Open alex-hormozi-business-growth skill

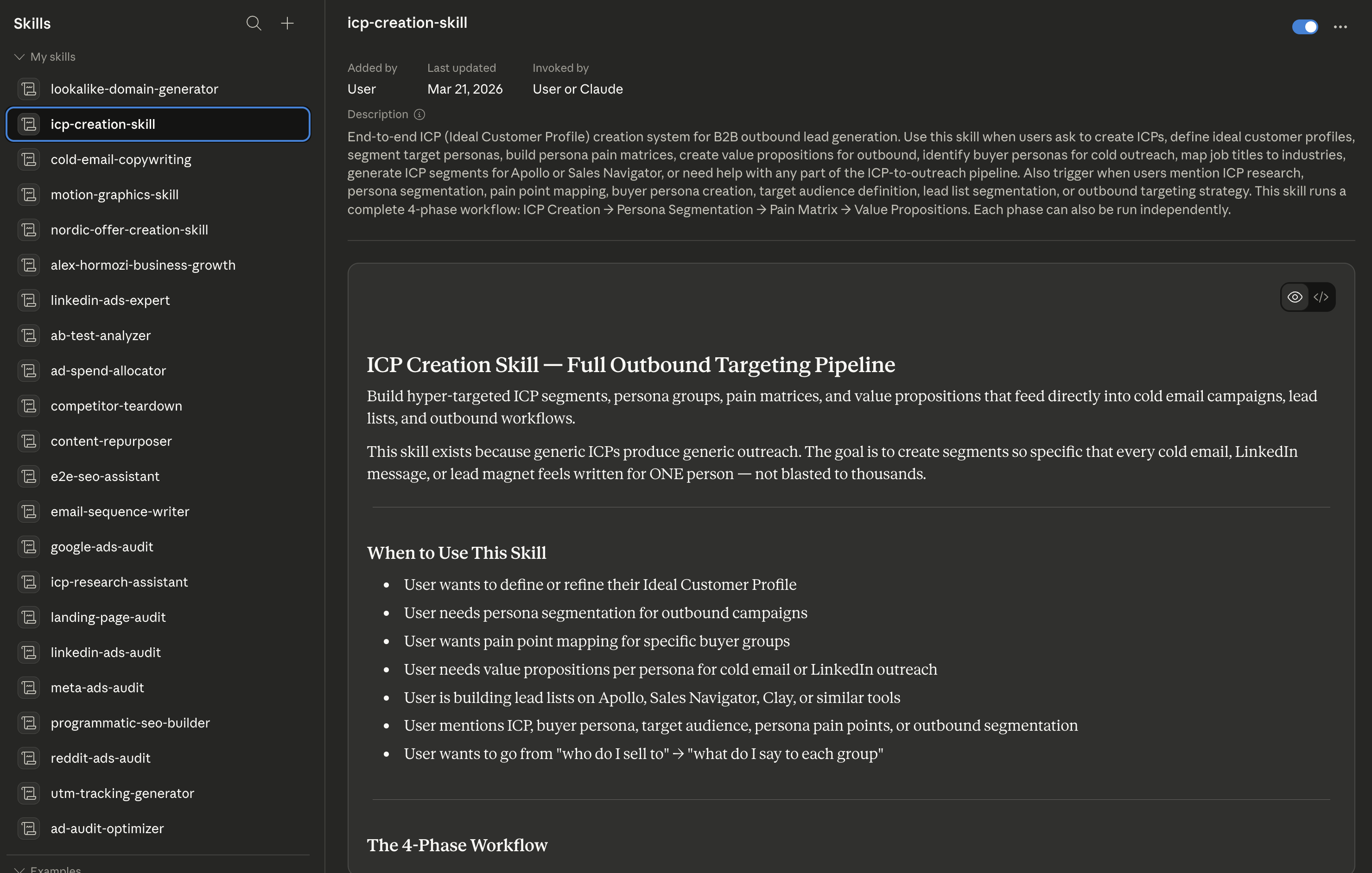(158, 266)
